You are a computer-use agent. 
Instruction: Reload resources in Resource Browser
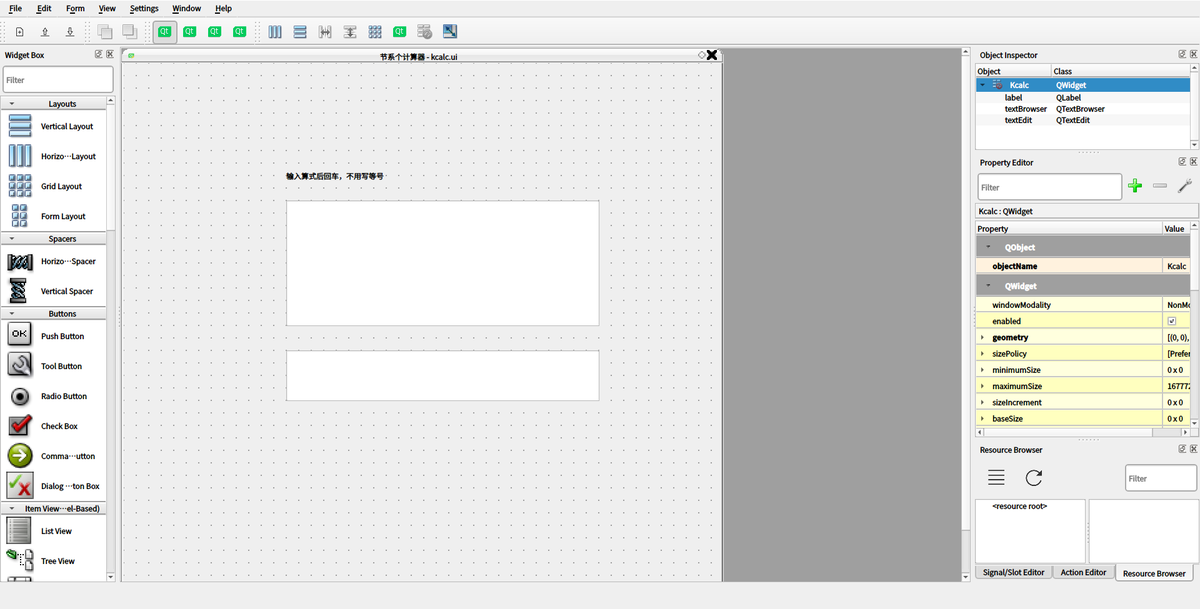point(1034,478)
